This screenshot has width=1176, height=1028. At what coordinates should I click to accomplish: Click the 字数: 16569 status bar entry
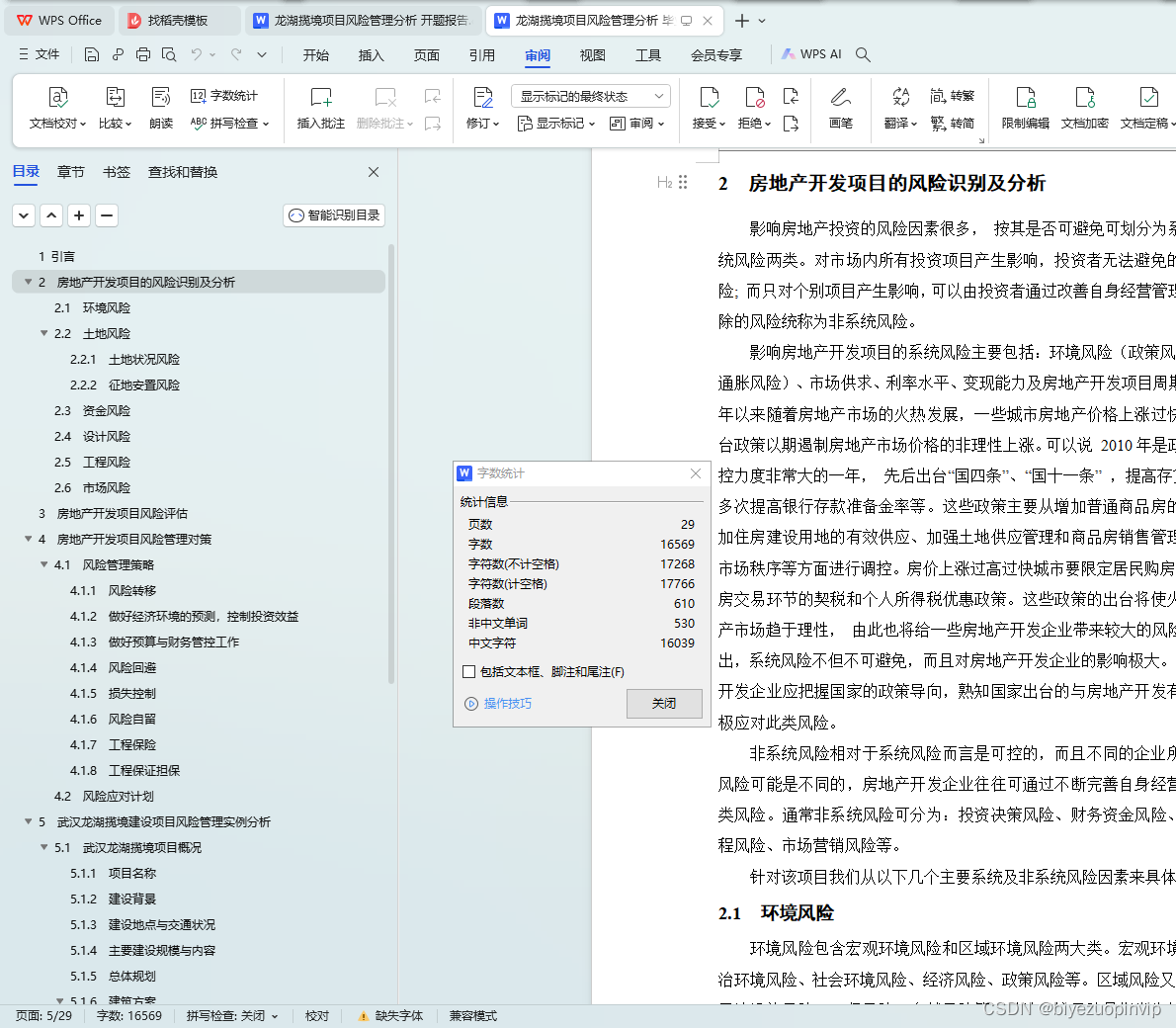coord(129,1015)
